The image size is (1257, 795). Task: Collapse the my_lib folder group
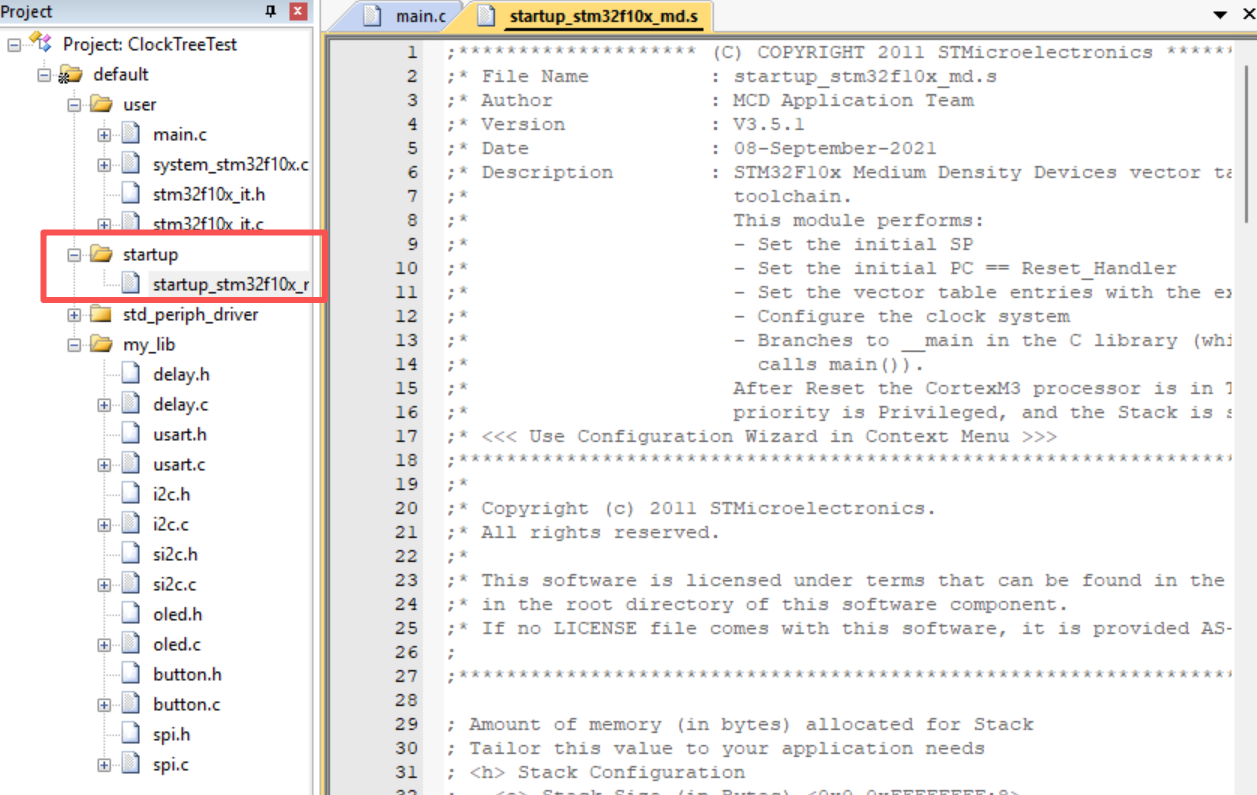[x=73, y=344]
